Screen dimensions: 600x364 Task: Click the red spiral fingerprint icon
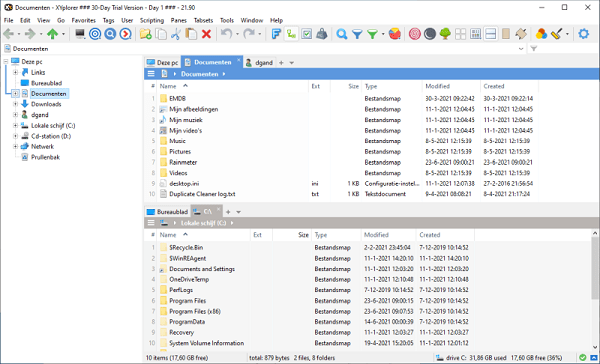pos(415,34)
